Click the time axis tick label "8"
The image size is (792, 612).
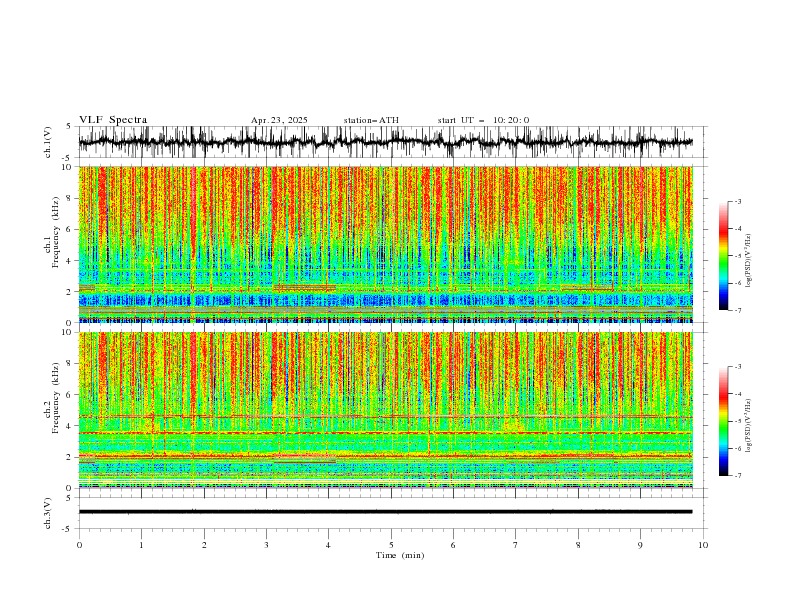click(578, 545)
